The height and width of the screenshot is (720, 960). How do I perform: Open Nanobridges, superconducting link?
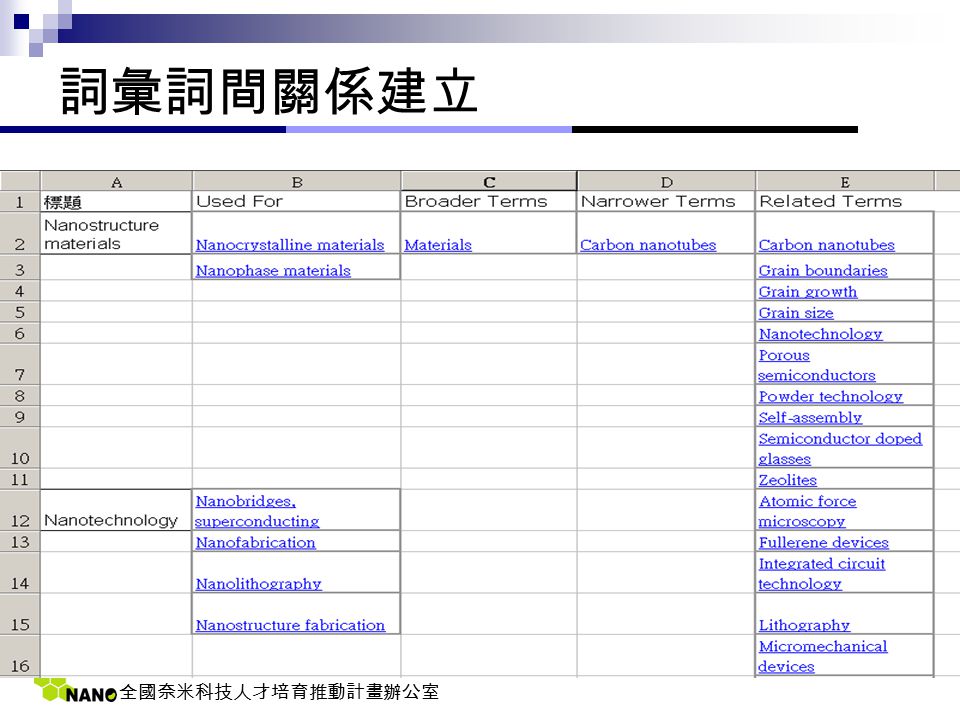click(x=257, y=511)
